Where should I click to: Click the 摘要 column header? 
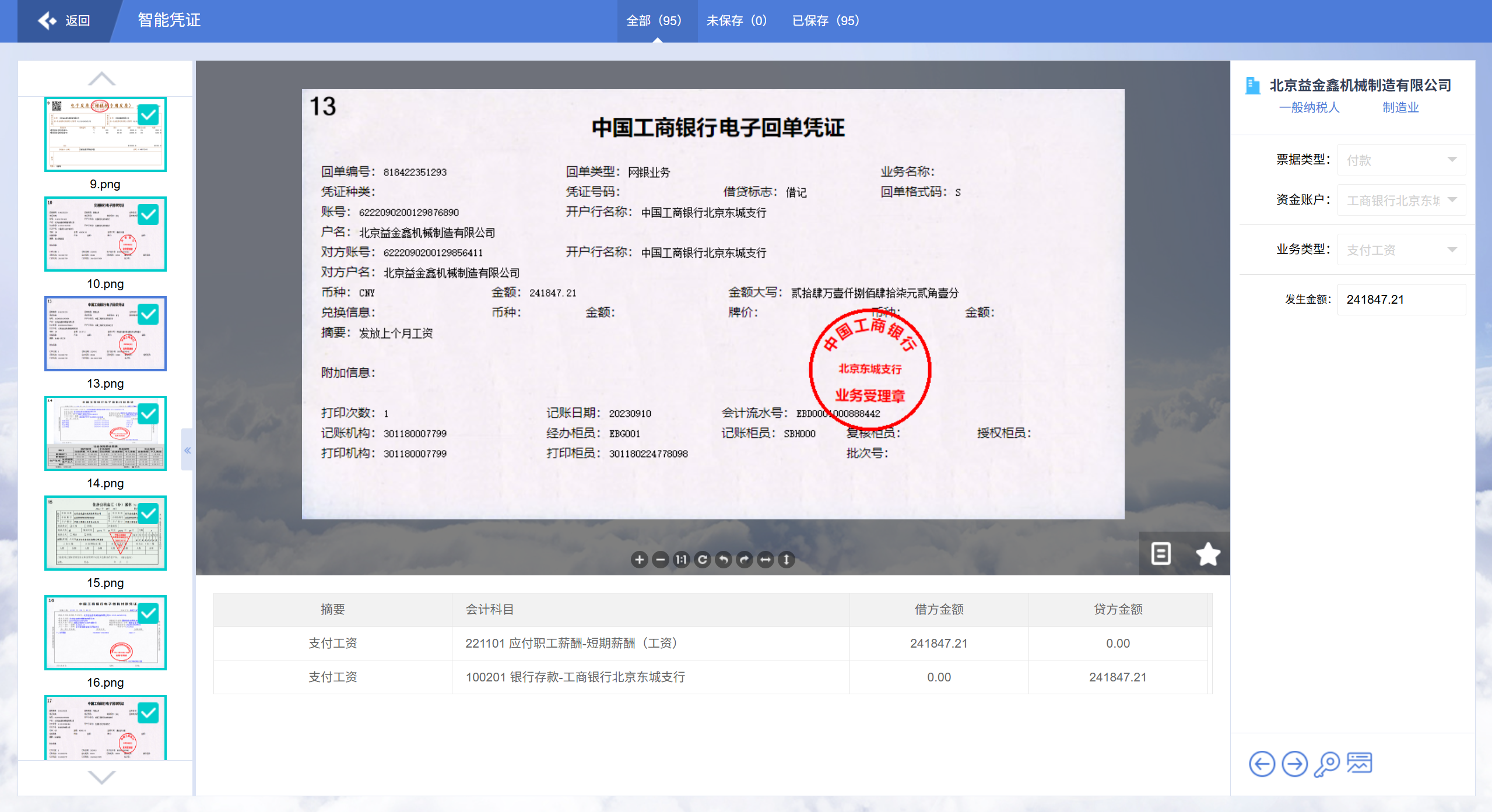333,609
